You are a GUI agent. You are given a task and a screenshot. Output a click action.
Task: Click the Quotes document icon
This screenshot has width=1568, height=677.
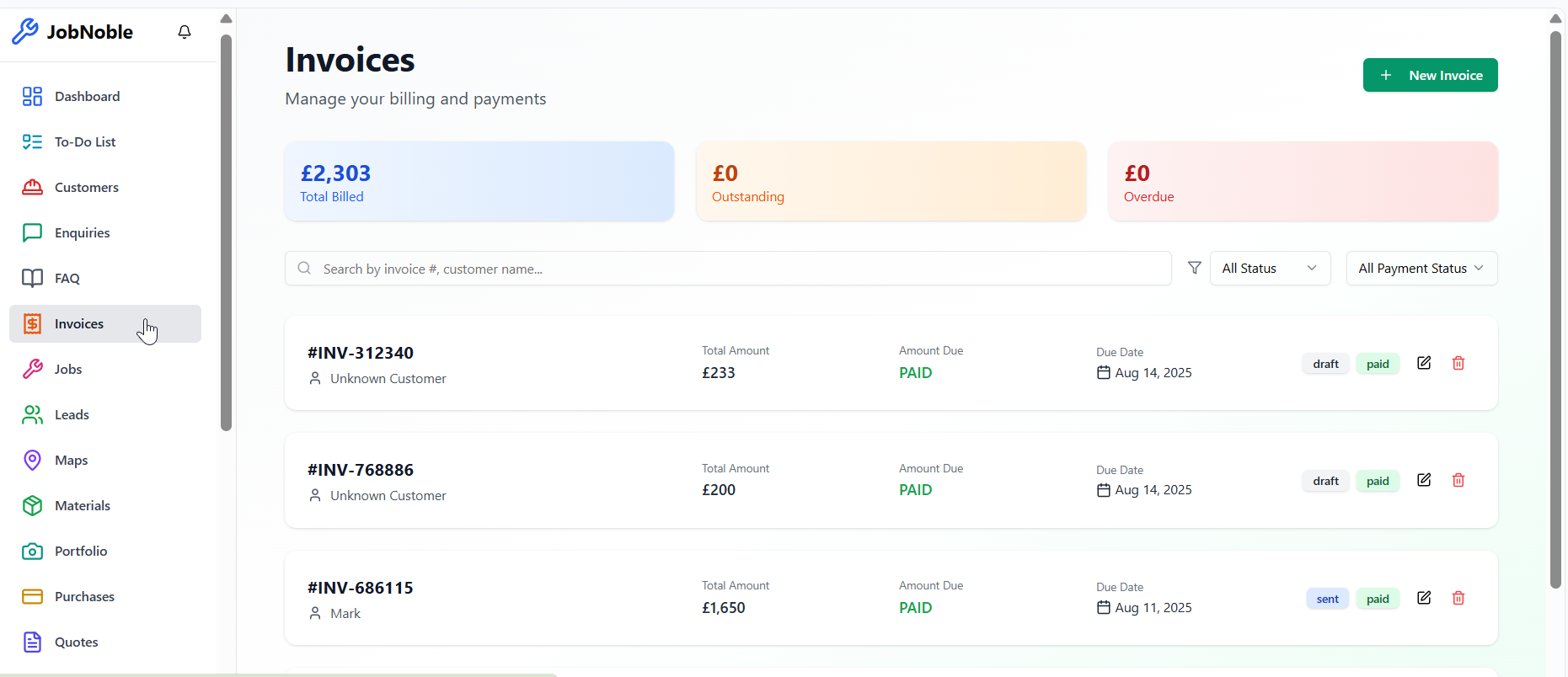32,642
